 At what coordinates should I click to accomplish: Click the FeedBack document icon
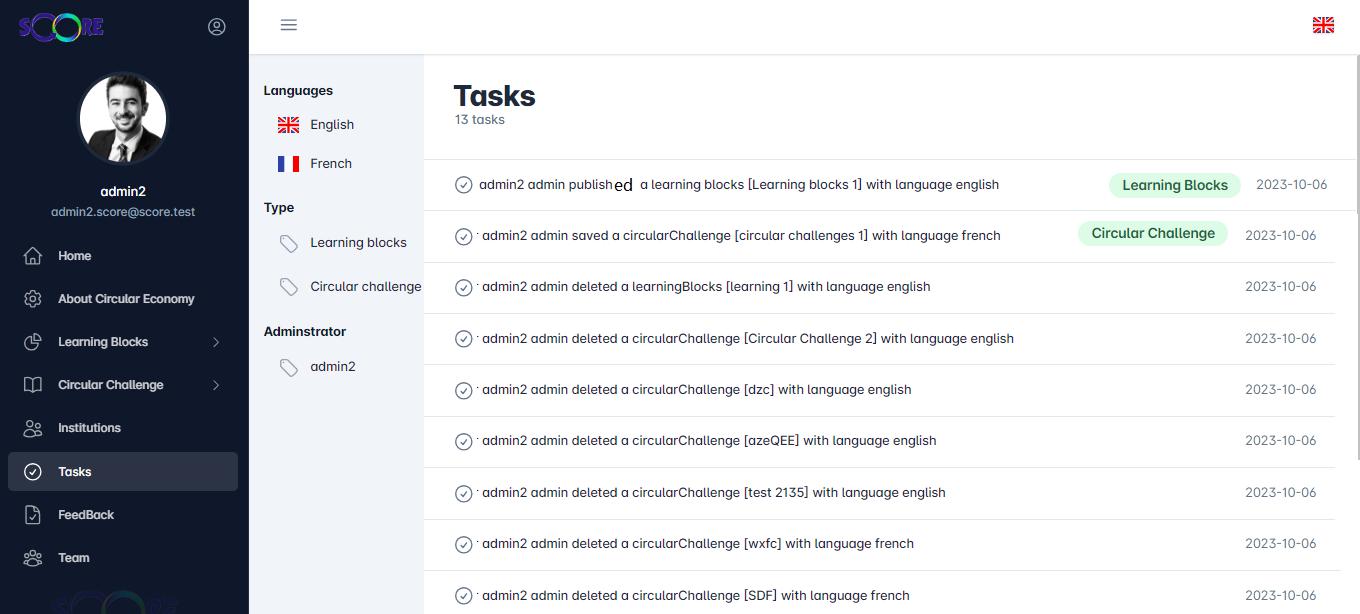(33, 515)
